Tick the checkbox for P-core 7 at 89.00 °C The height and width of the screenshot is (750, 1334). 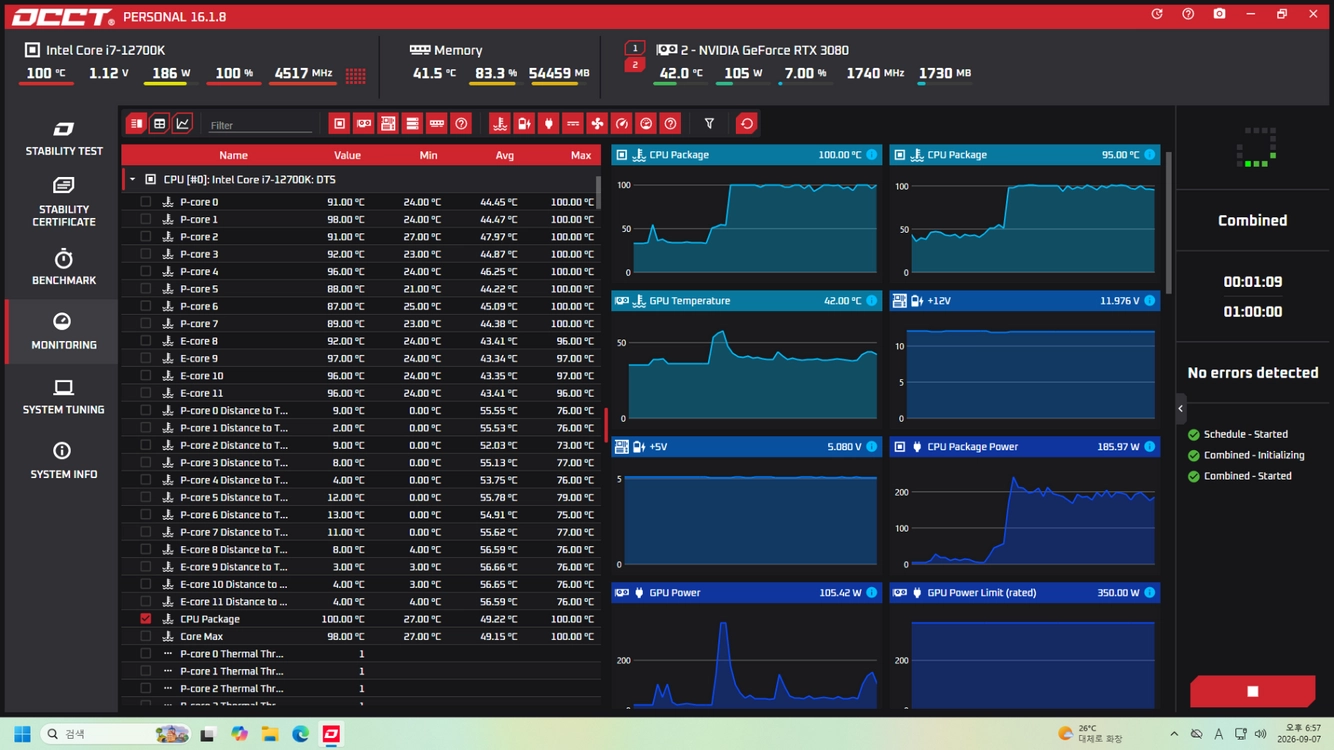146,324
